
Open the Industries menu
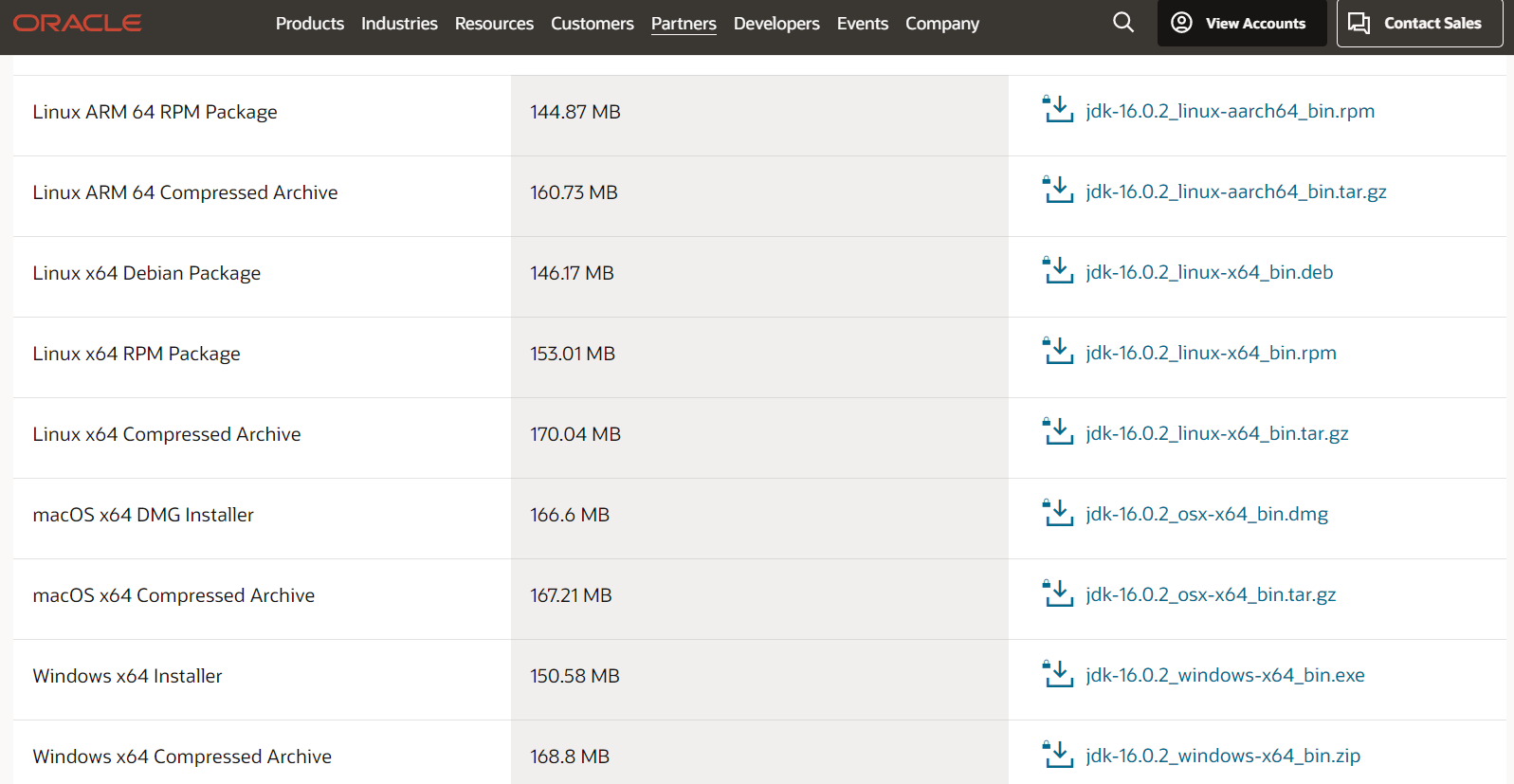point(399,24)
